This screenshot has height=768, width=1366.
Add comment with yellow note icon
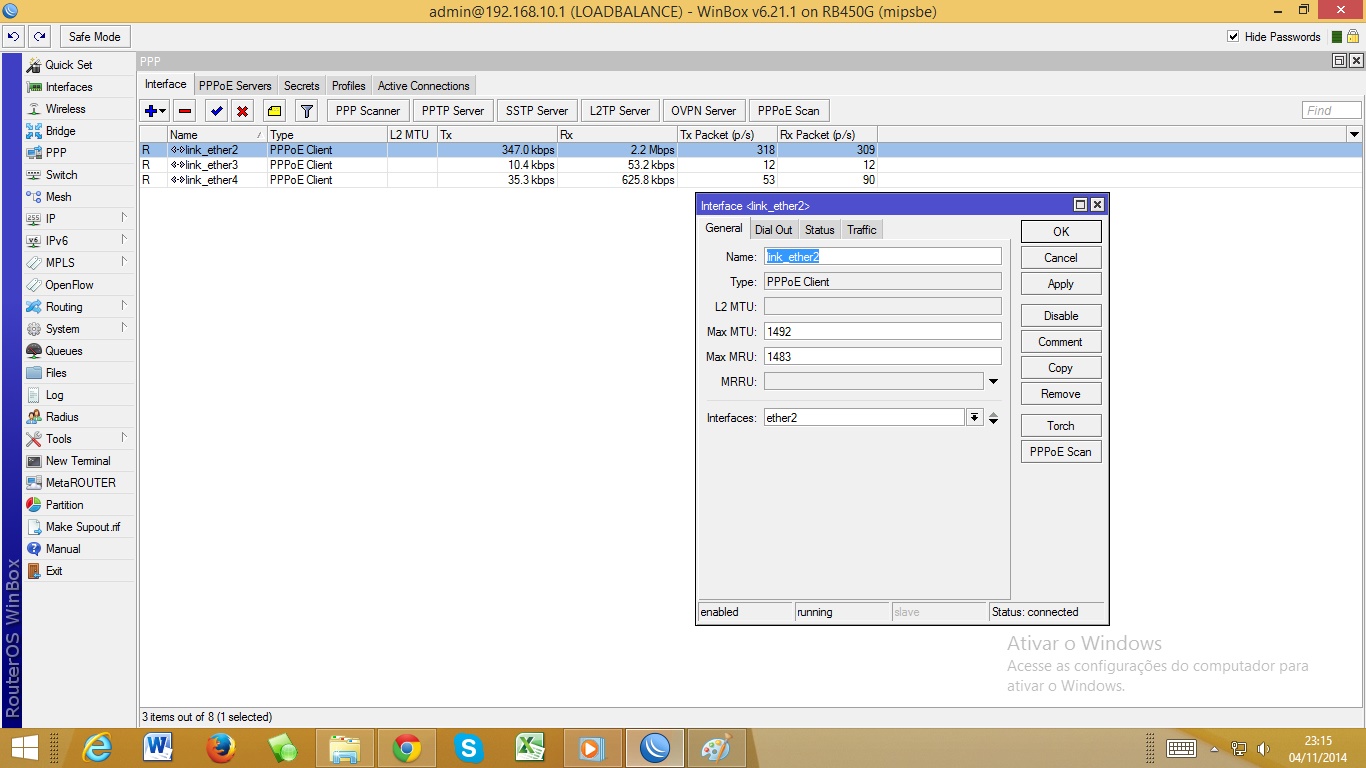[274, 111]
